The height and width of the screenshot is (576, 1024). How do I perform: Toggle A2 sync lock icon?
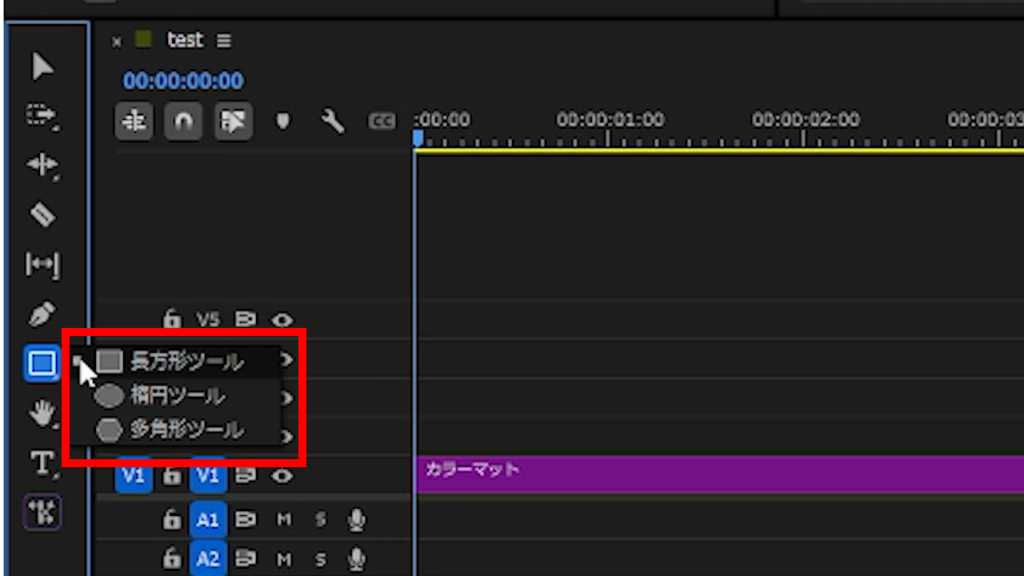point(245,559)
